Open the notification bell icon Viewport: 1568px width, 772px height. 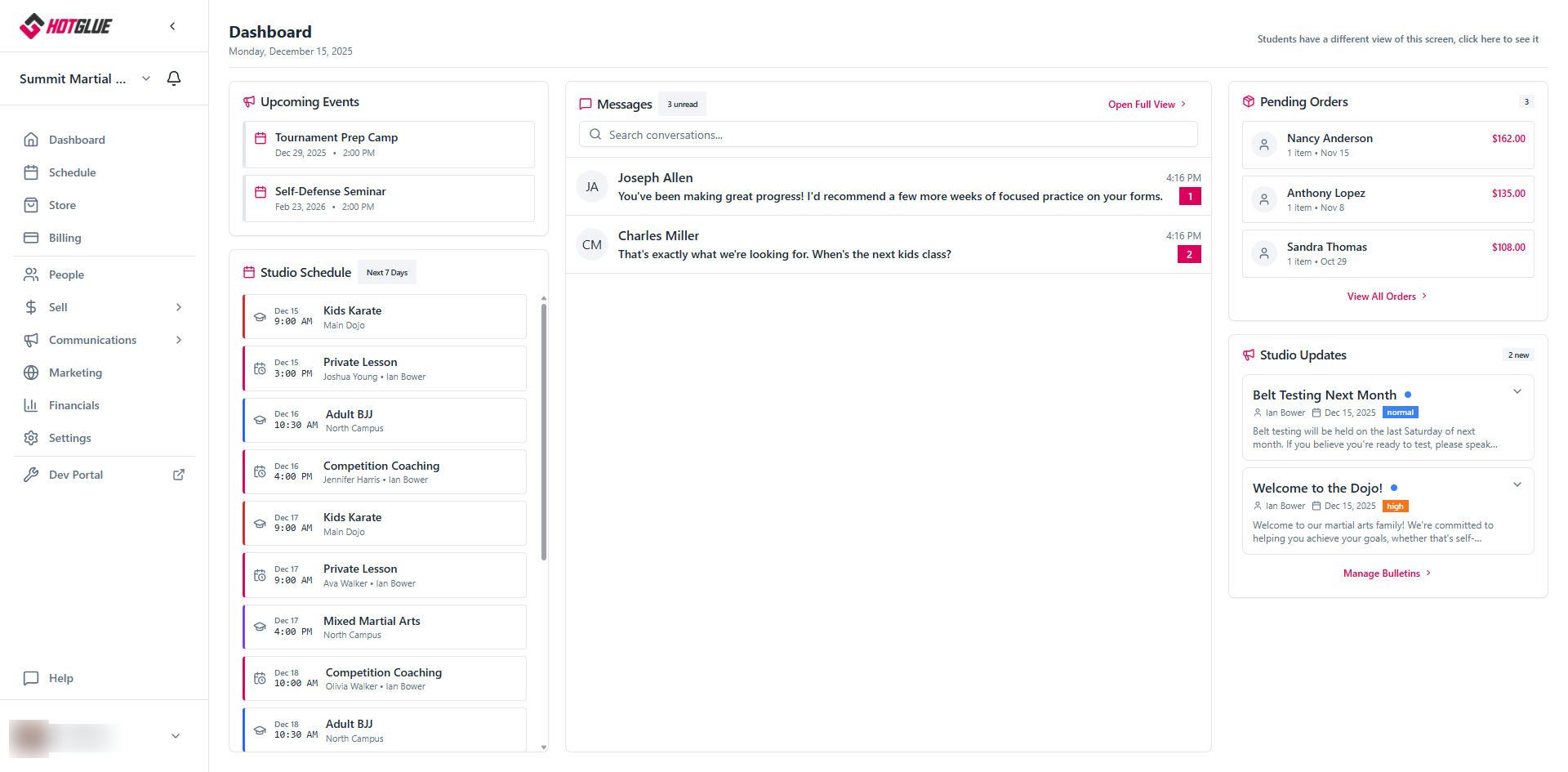(x=173, y=78)
